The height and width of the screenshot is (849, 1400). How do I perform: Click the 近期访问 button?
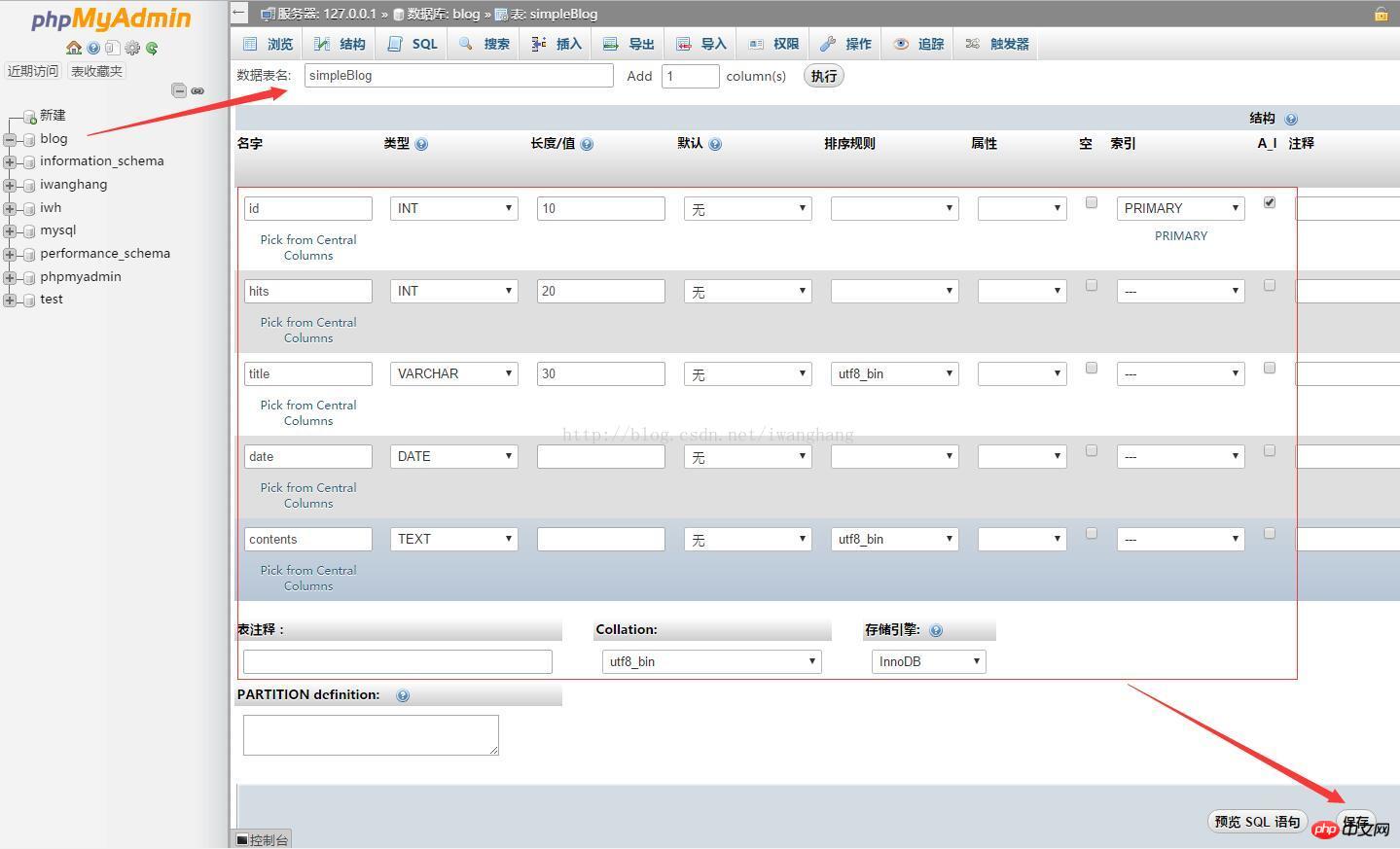(33, 71)
